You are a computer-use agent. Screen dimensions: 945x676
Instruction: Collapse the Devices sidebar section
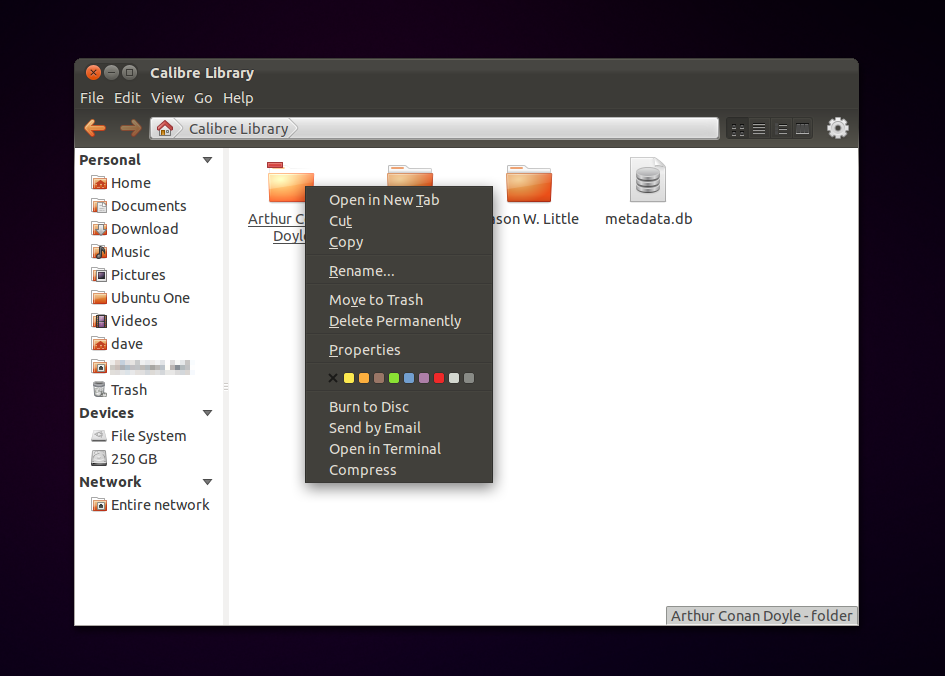pyautogui.click(x=207, y=413)
